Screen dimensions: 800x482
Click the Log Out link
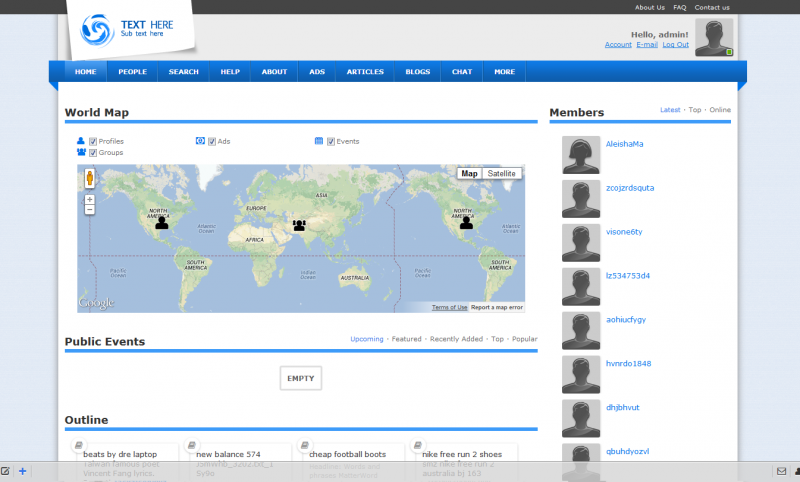pos(676,45)
